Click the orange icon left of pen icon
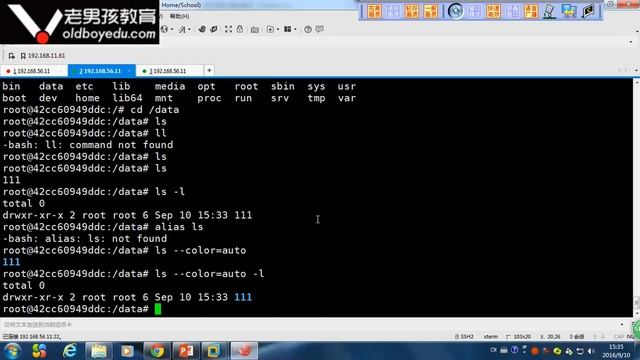Viewport: 640px width, 360px height. click(531, 11)
